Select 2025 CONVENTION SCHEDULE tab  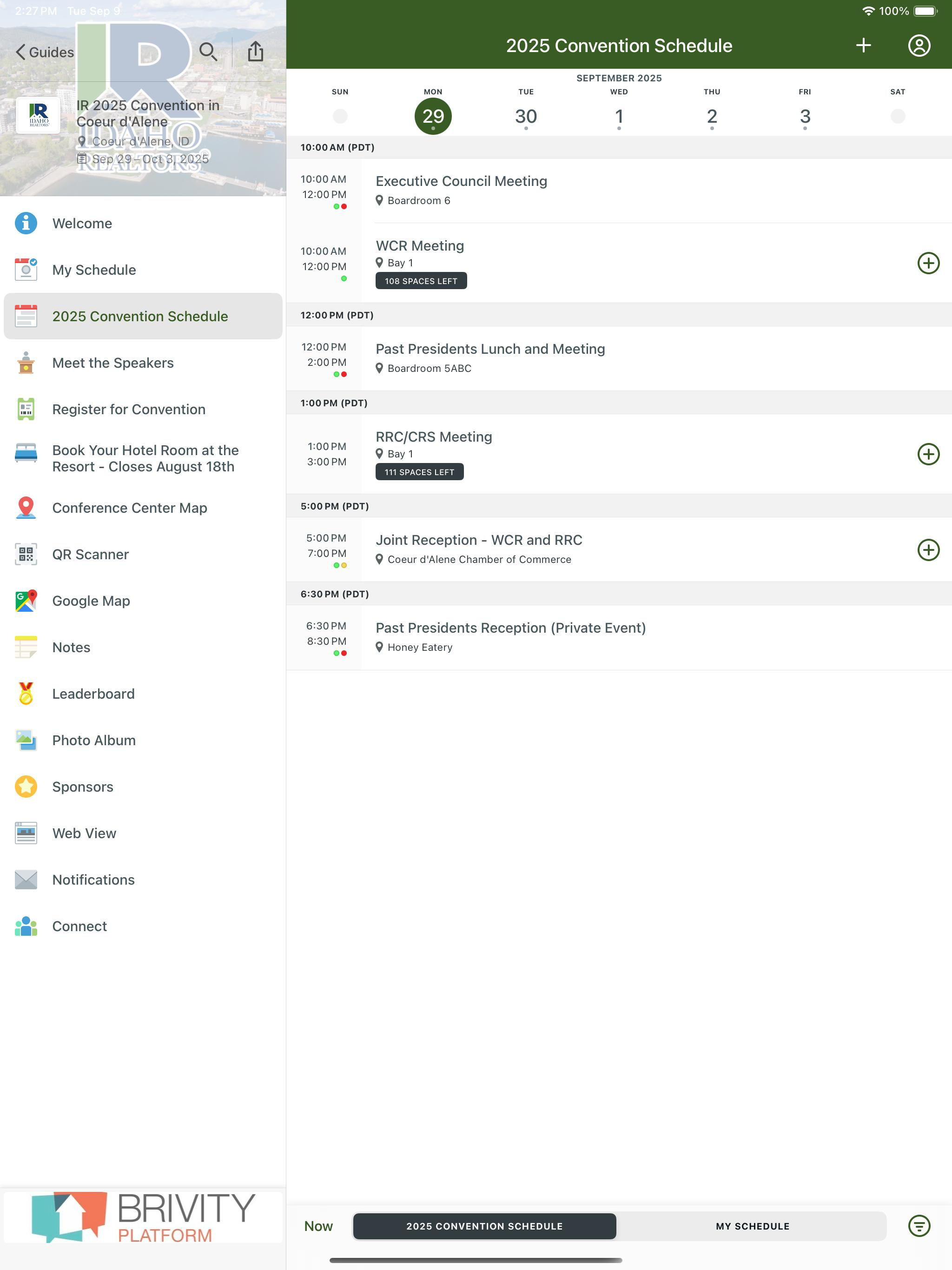(x=484, y=1226)
